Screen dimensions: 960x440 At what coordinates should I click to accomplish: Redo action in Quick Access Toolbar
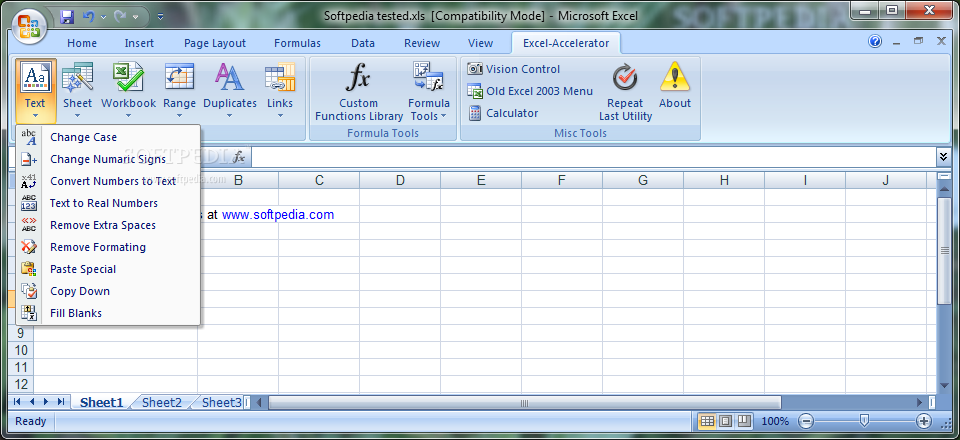(121, 17)
